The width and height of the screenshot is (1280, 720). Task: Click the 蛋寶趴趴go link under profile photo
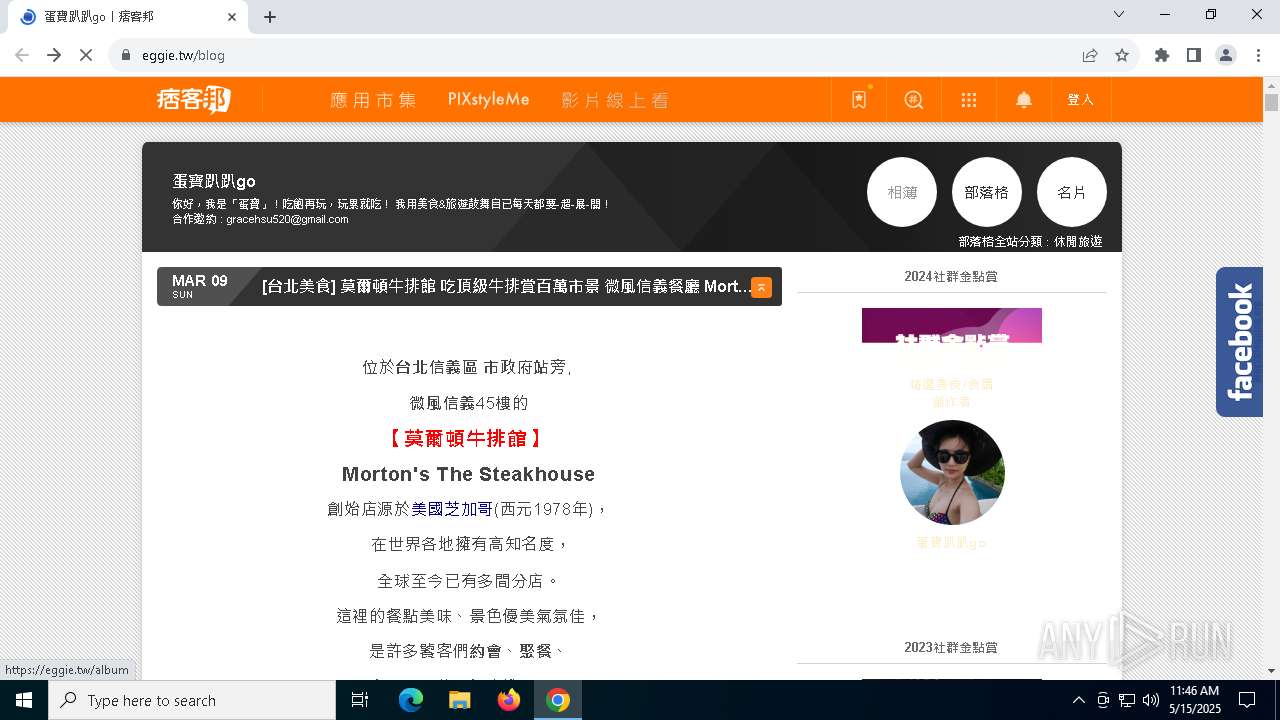tap(952, 543)
